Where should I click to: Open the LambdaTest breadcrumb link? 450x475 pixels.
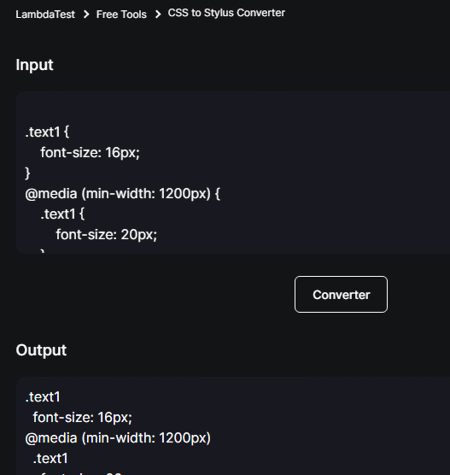(45, 14)
